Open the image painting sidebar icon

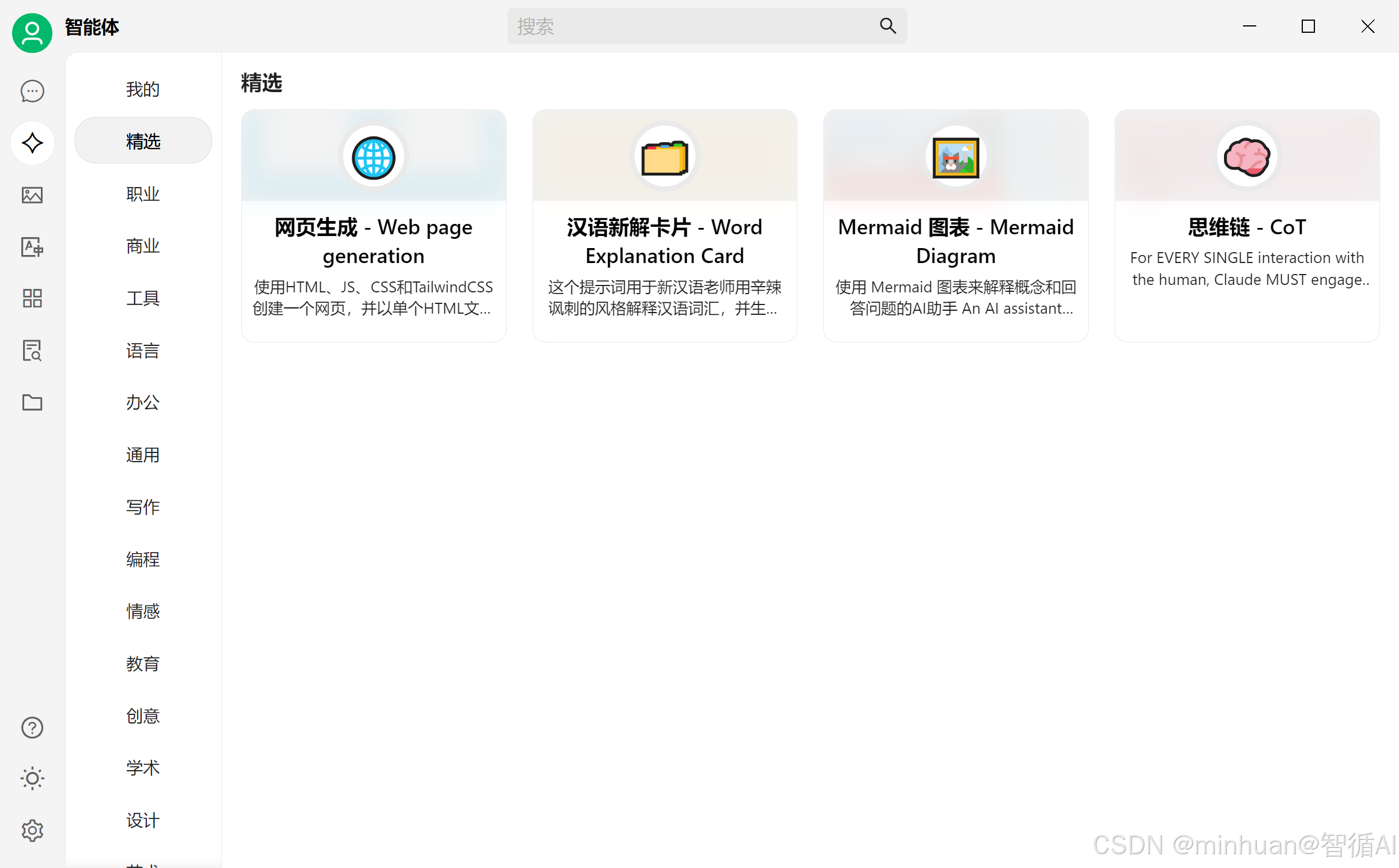tap(32, 195)
